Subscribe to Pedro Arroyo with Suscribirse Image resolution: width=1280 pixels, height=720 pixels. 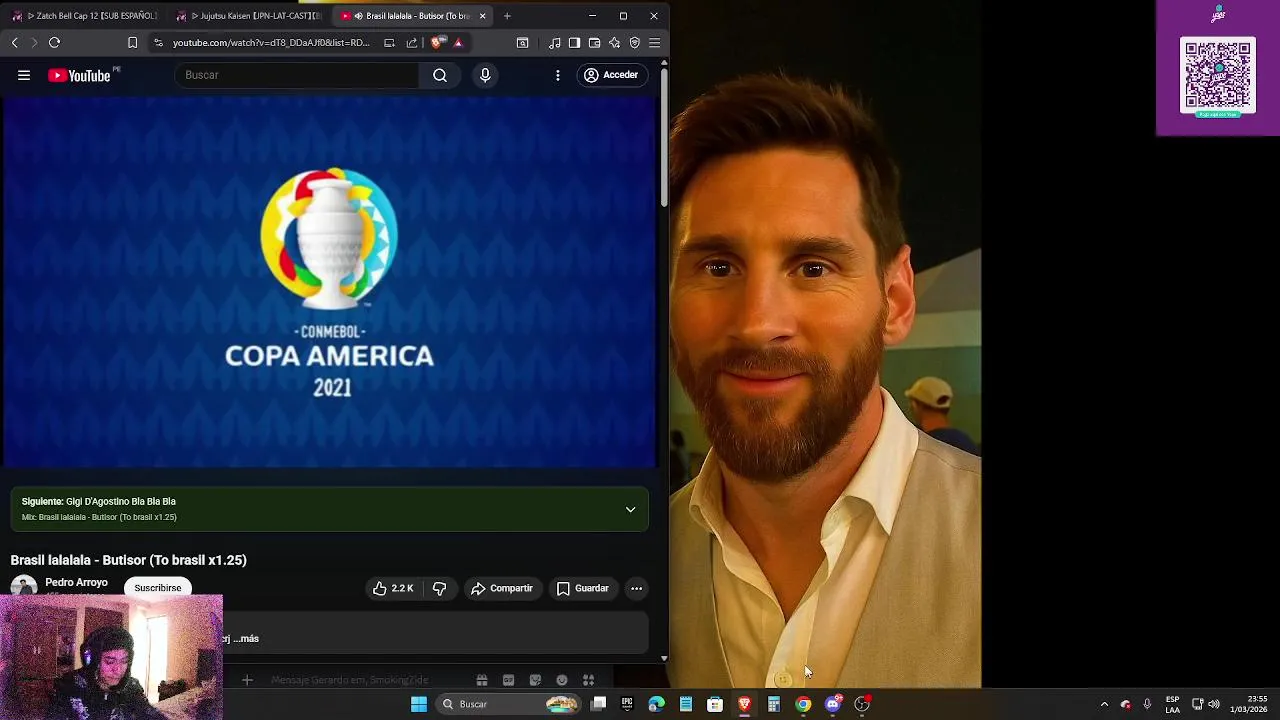[x=158, y=588]
